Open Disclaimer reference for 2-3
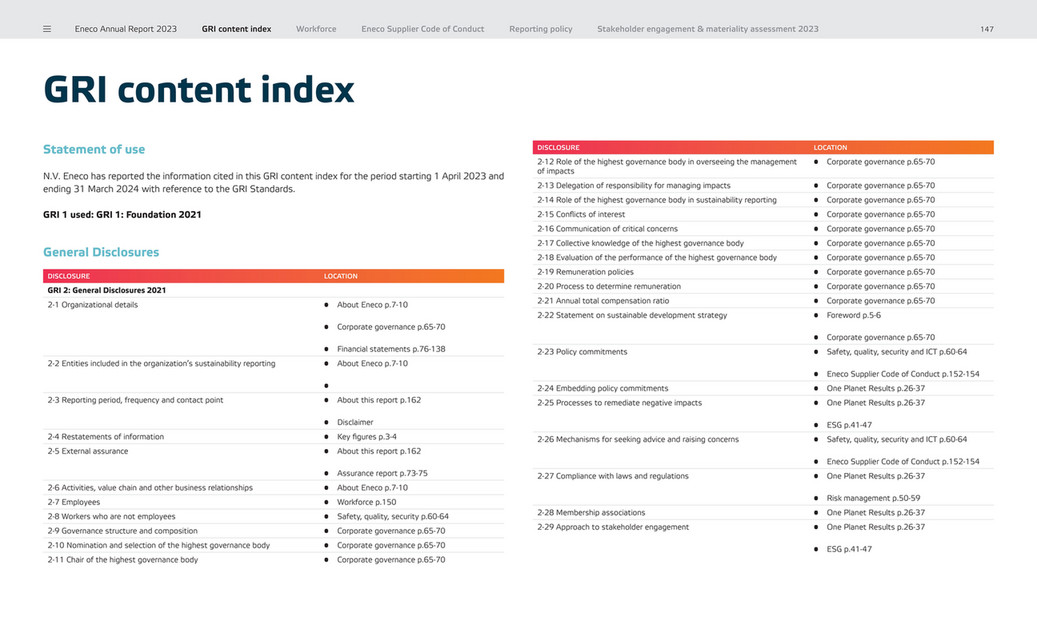1037x617 pixels. coord(355,422)
